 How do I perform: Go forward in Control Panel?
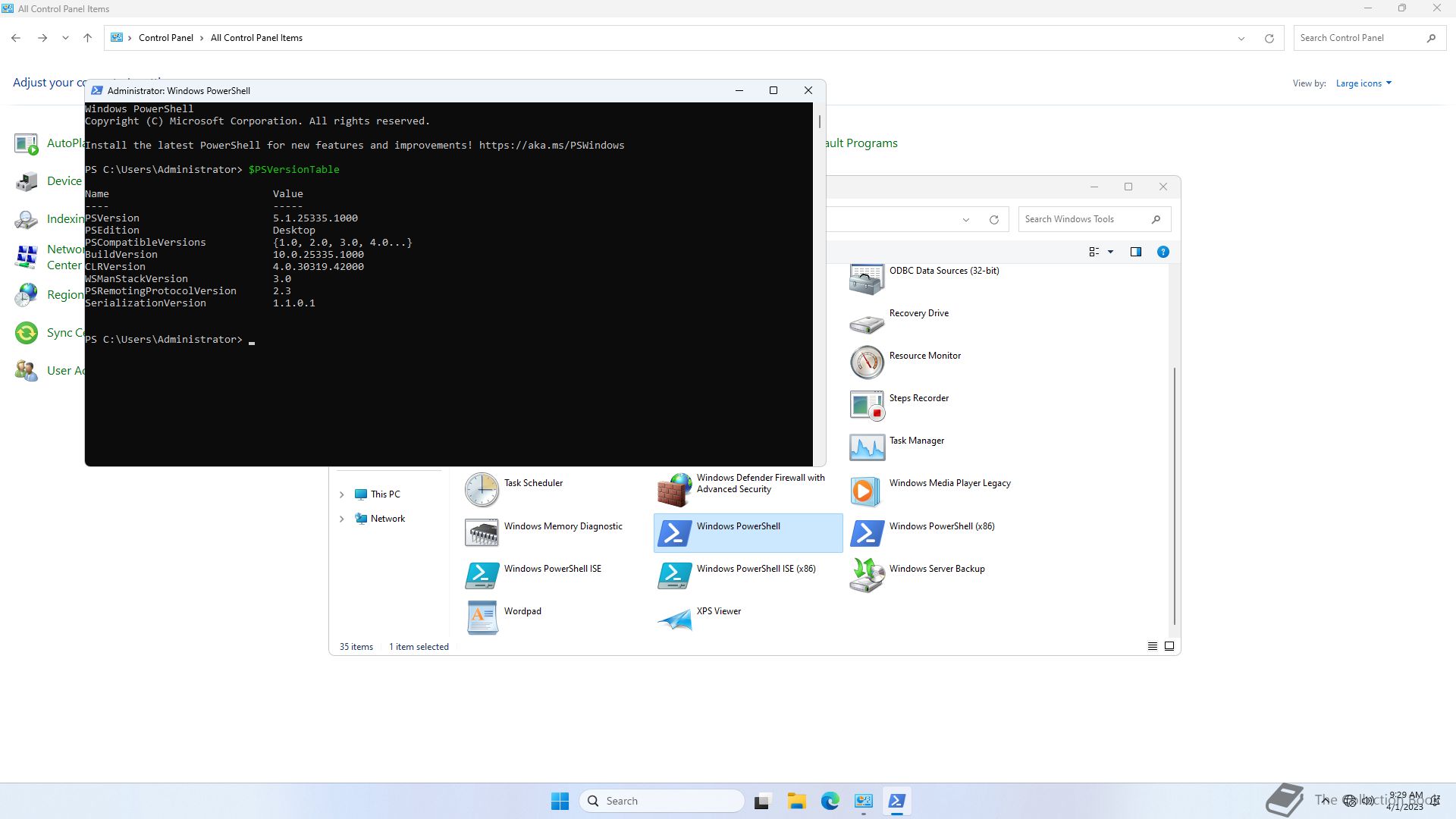coord(42,38)
